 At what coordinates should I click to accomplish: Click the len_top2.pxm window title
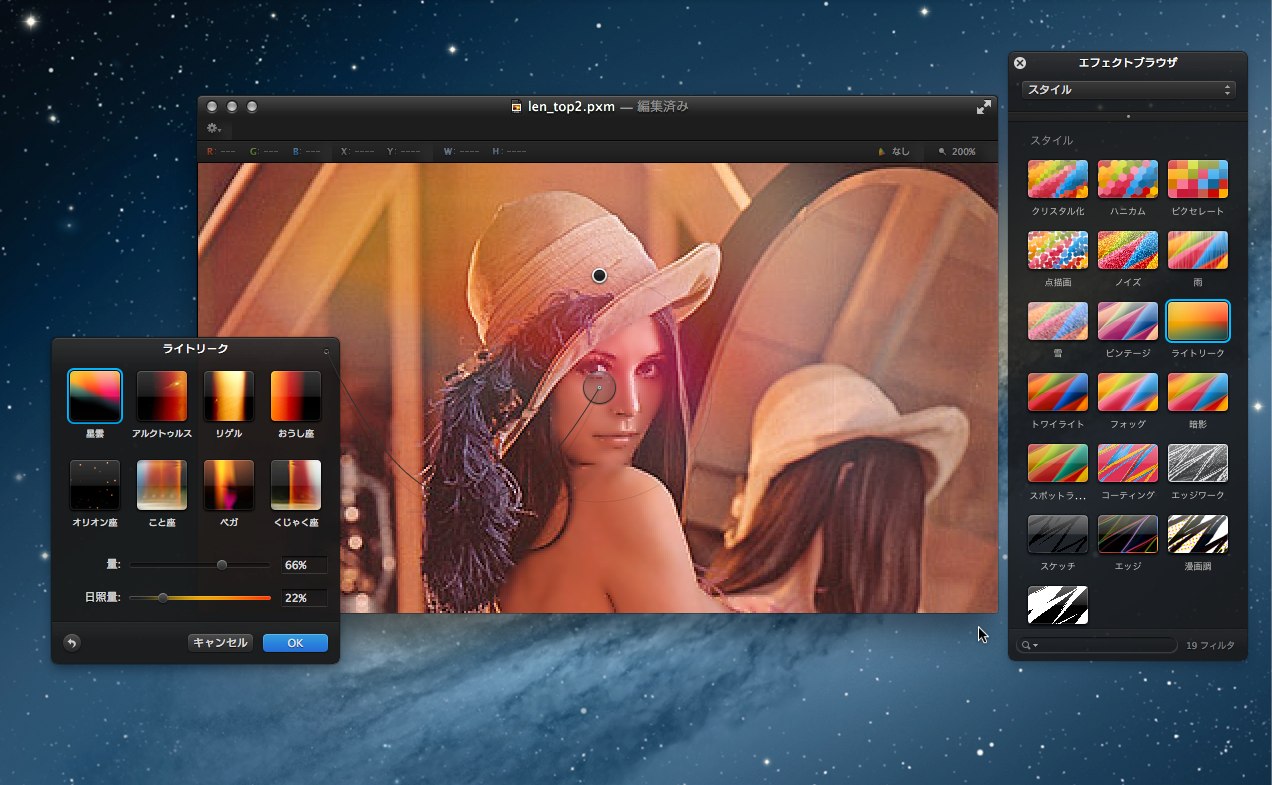571,107
